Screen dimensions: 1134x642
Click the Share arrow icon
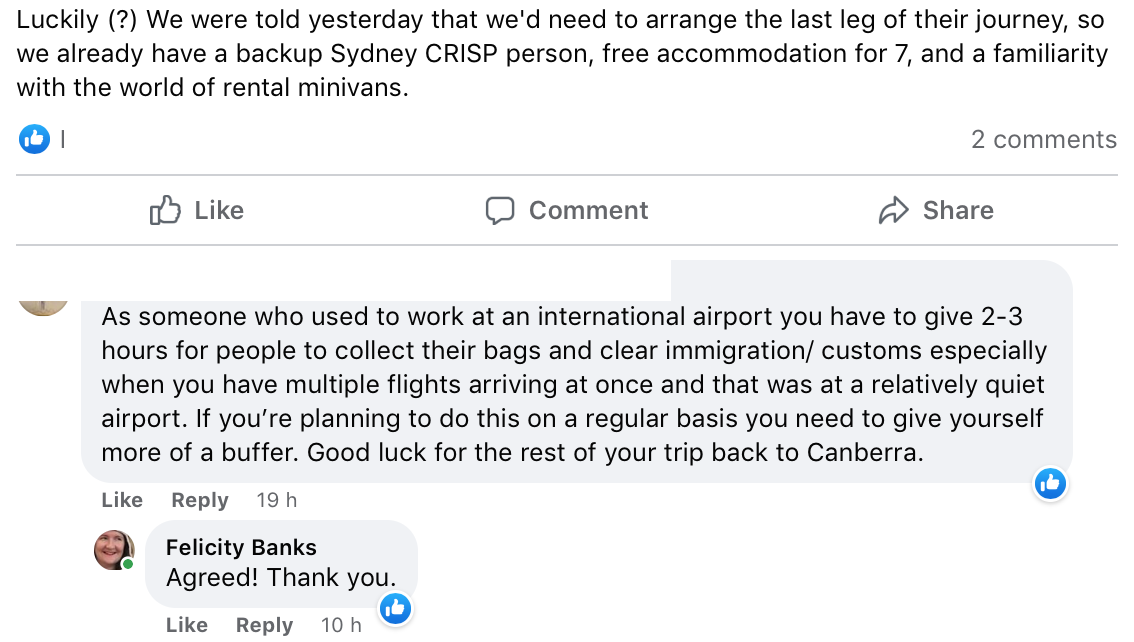point(892,210)
